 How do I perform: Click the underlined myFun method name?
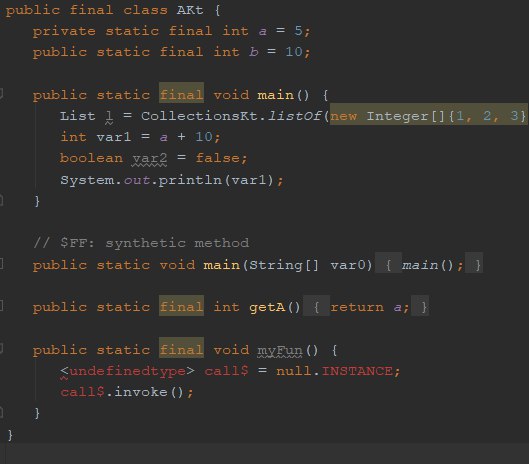tap(280, 350)
